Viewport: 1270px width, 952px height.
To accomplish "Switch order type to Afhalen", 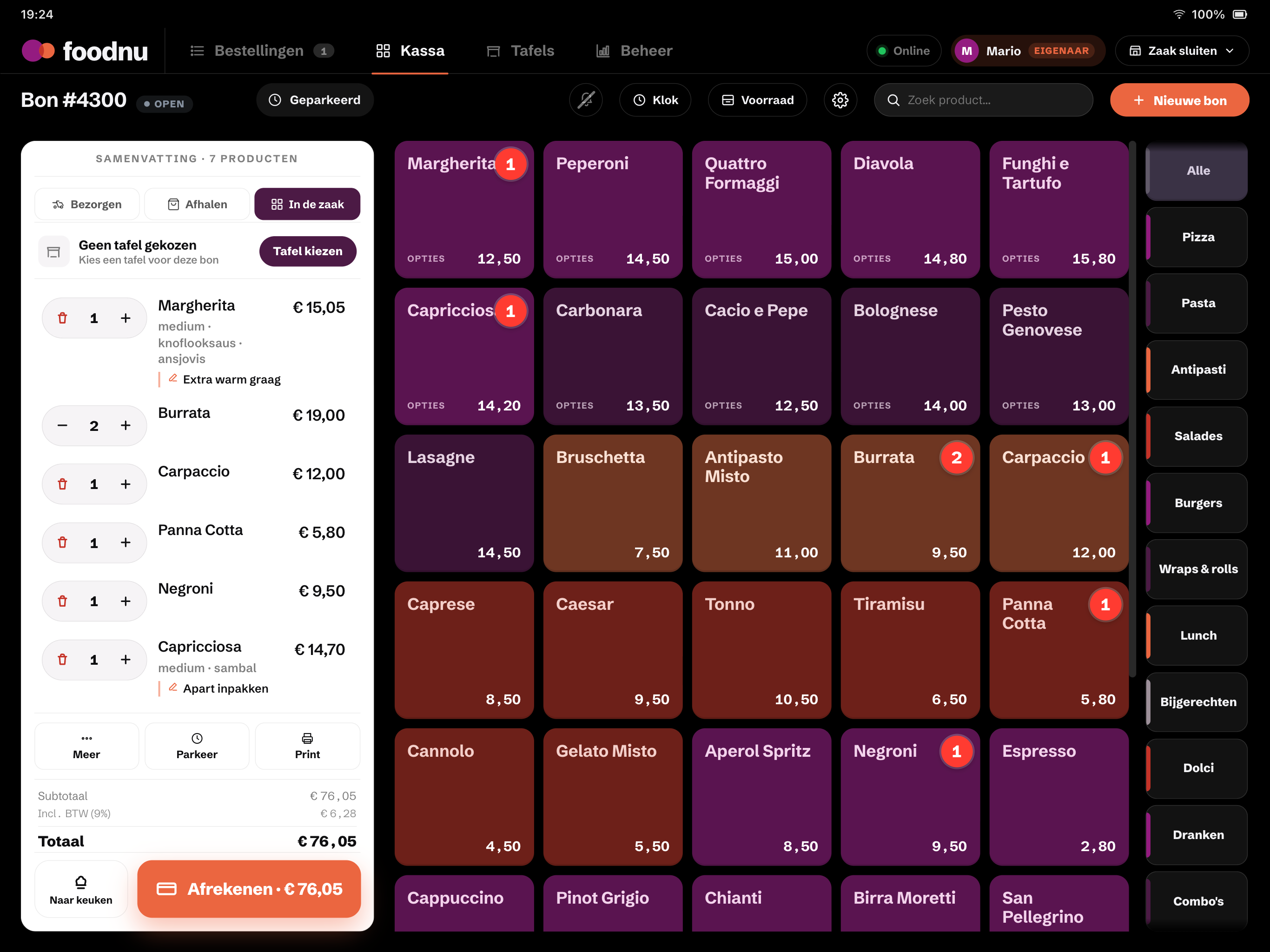I will (x=197, y=205).
